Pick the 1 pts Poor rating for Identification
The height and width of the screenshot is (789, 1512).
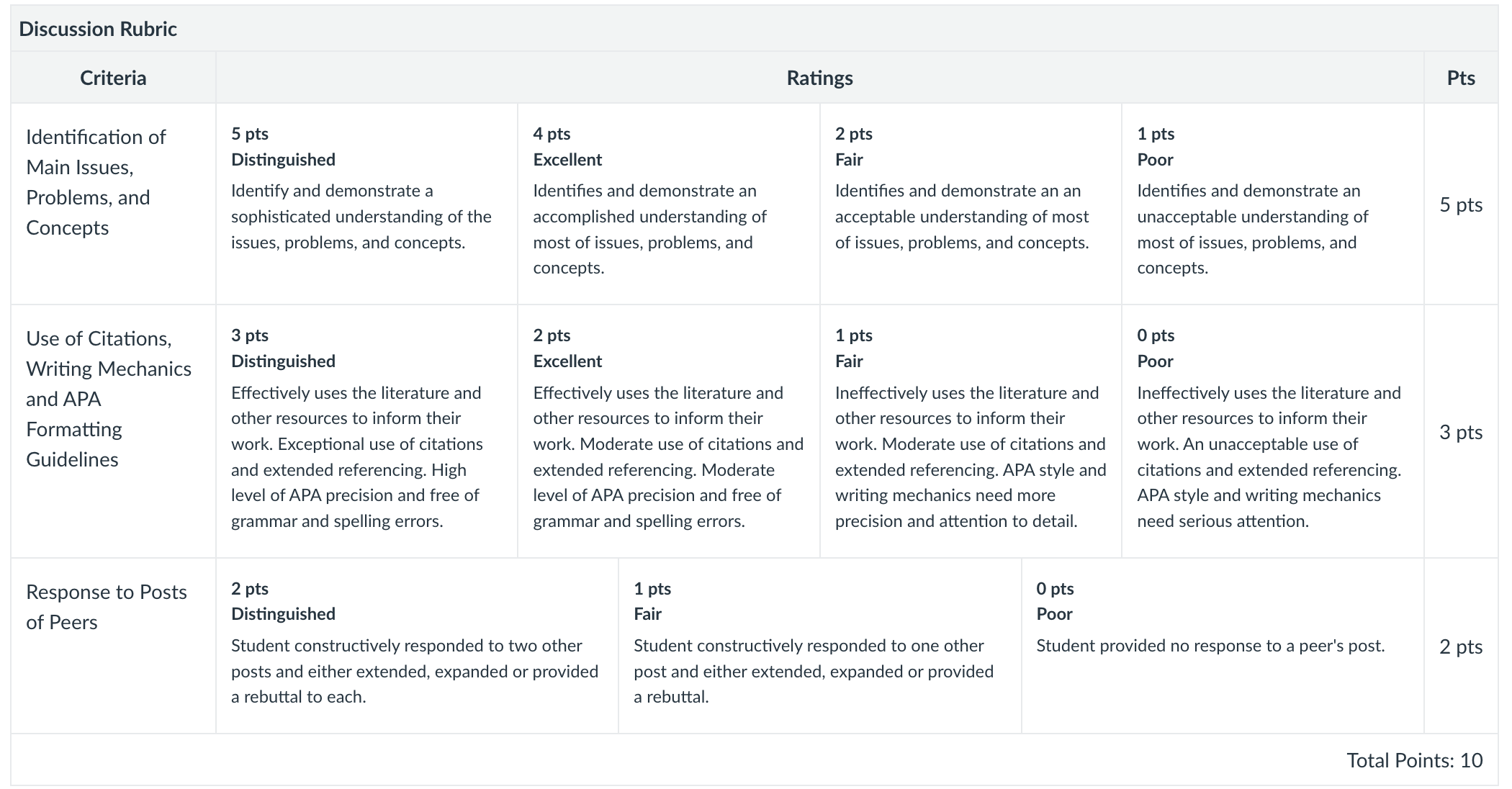click(x=1272, y=204)
